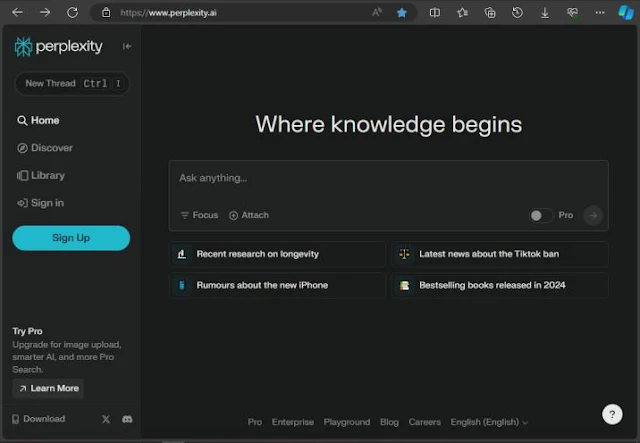Open Browser essentials heart icon
This screenshot has width=640, height=443.
click(x=572, y=13)
